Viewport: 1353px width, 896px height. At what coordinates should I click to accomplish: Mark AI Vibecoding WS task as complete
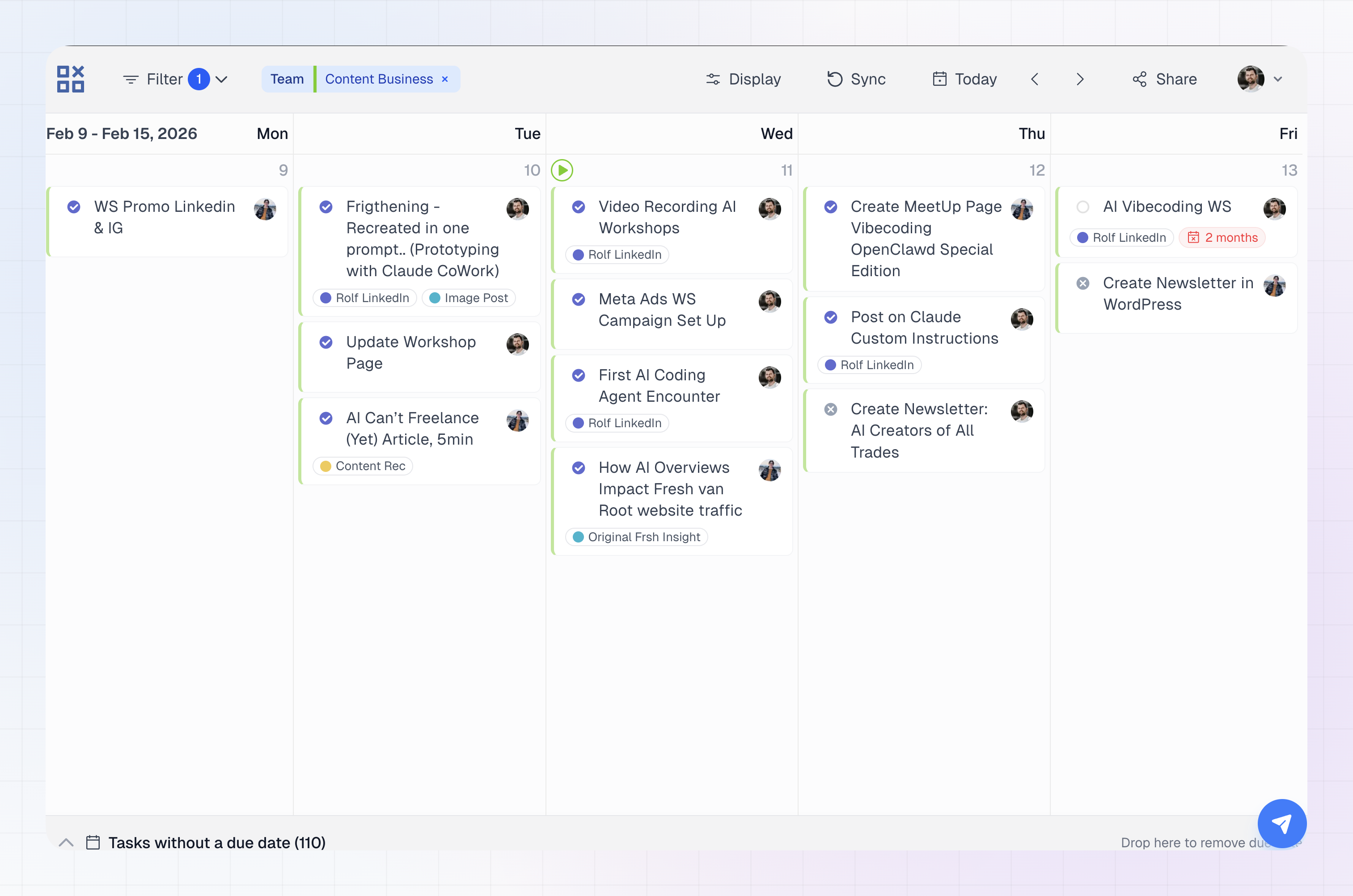click(x=1082, y=207)
